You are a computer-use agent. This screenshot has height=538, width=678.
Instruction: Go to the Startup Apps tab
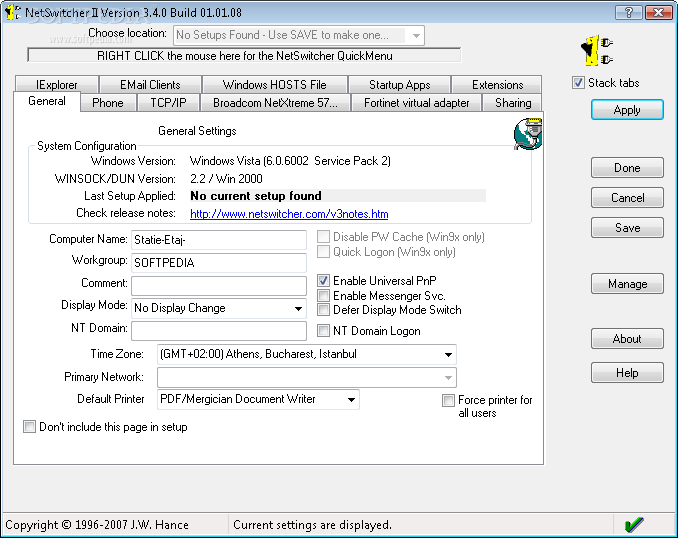(400, 85)
